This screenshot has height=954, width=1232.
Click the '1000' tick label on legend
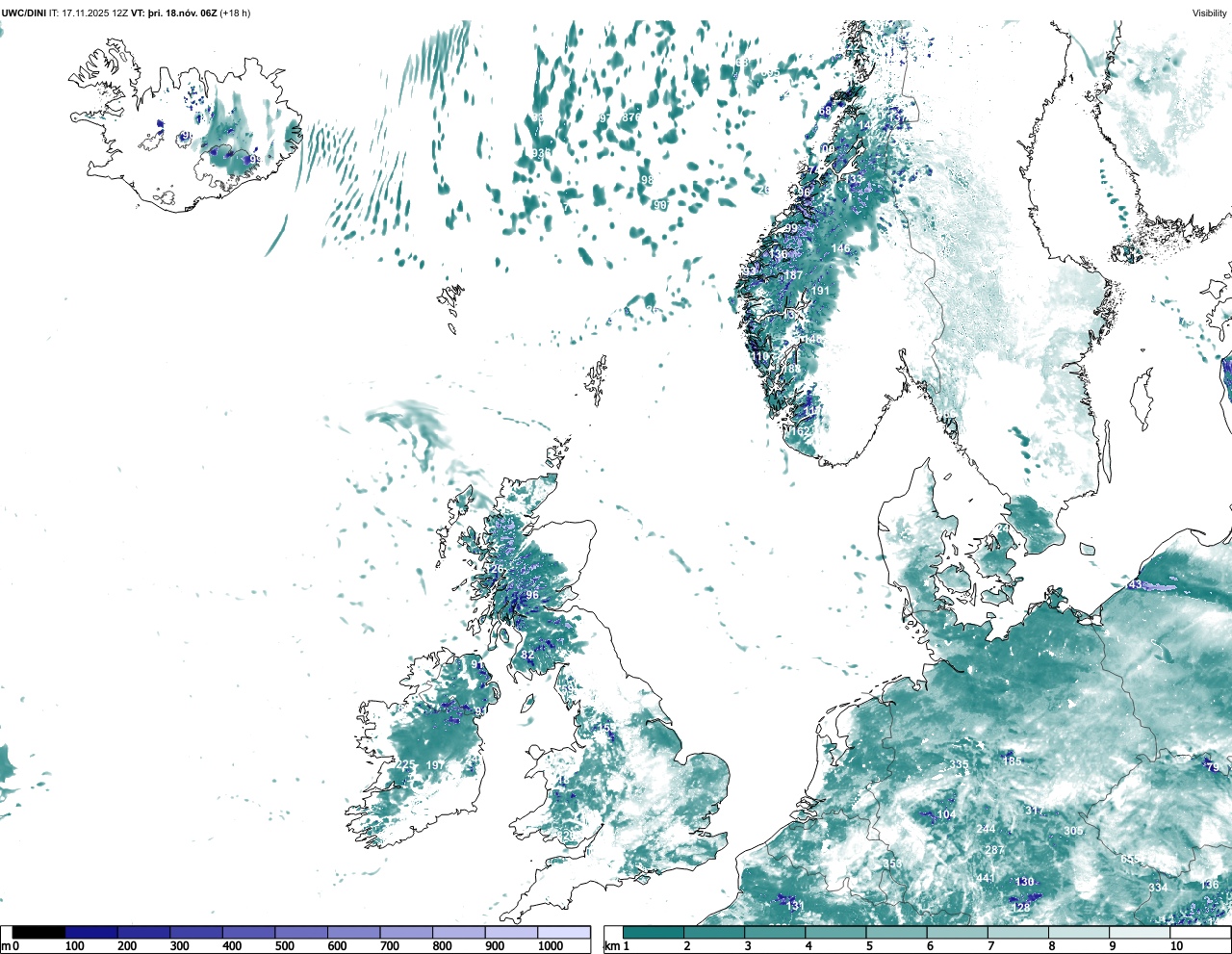pos(551,946)
